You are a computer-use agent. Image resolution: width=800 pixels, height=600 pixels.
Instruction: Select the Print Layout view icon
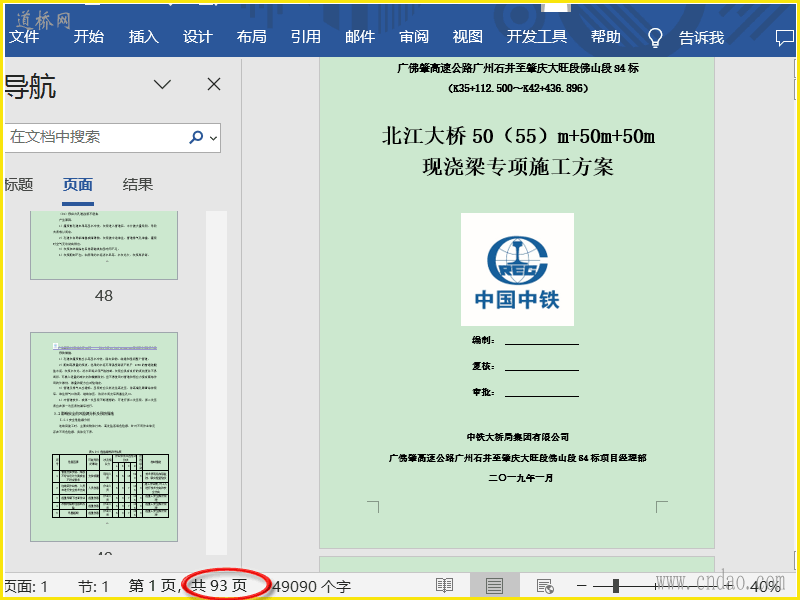pyautogui.click(x=494, y=586)
